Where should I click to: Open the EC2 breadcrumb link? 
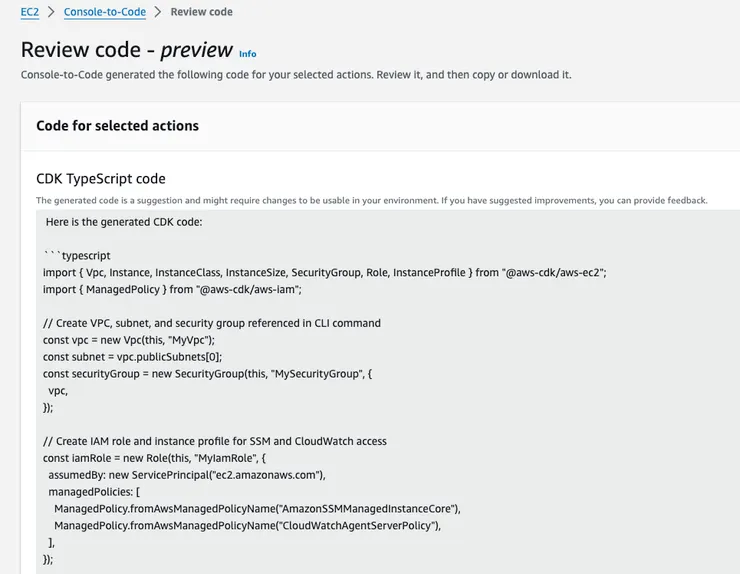(x=29, y=12)
